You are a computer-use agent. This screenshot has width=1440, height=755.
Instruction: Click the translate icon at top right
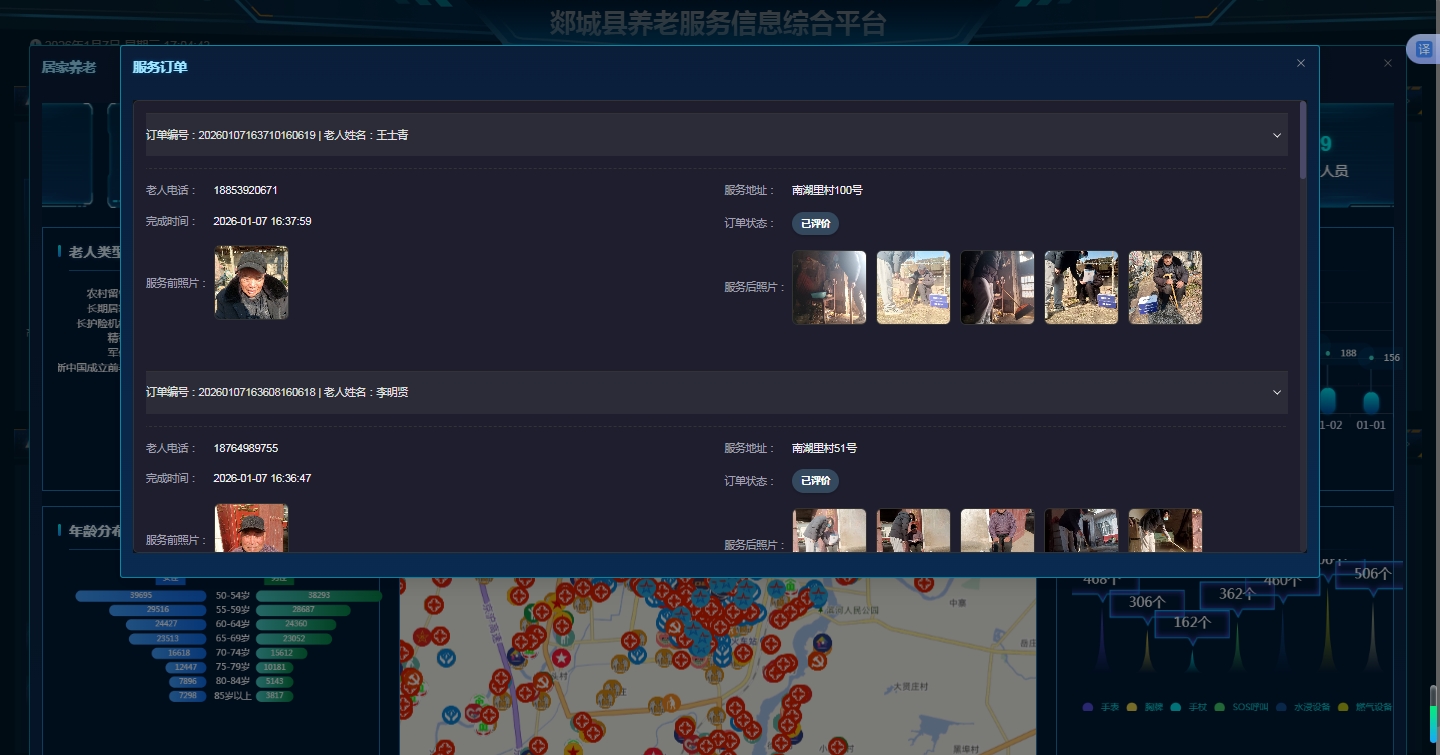point(1424,50)
